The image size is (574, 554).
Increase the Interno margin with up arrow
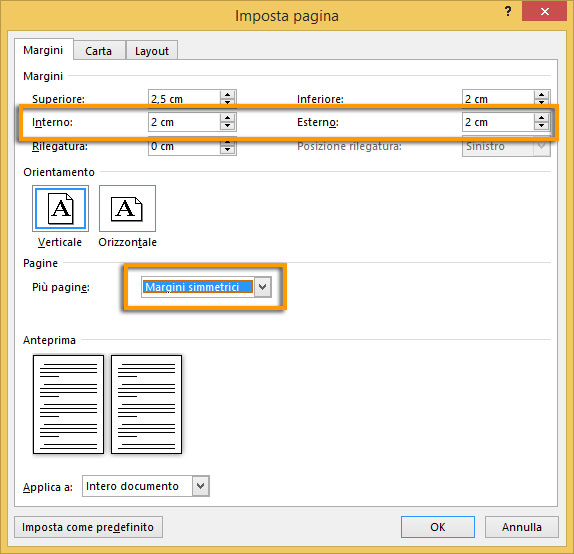(227, 118)
